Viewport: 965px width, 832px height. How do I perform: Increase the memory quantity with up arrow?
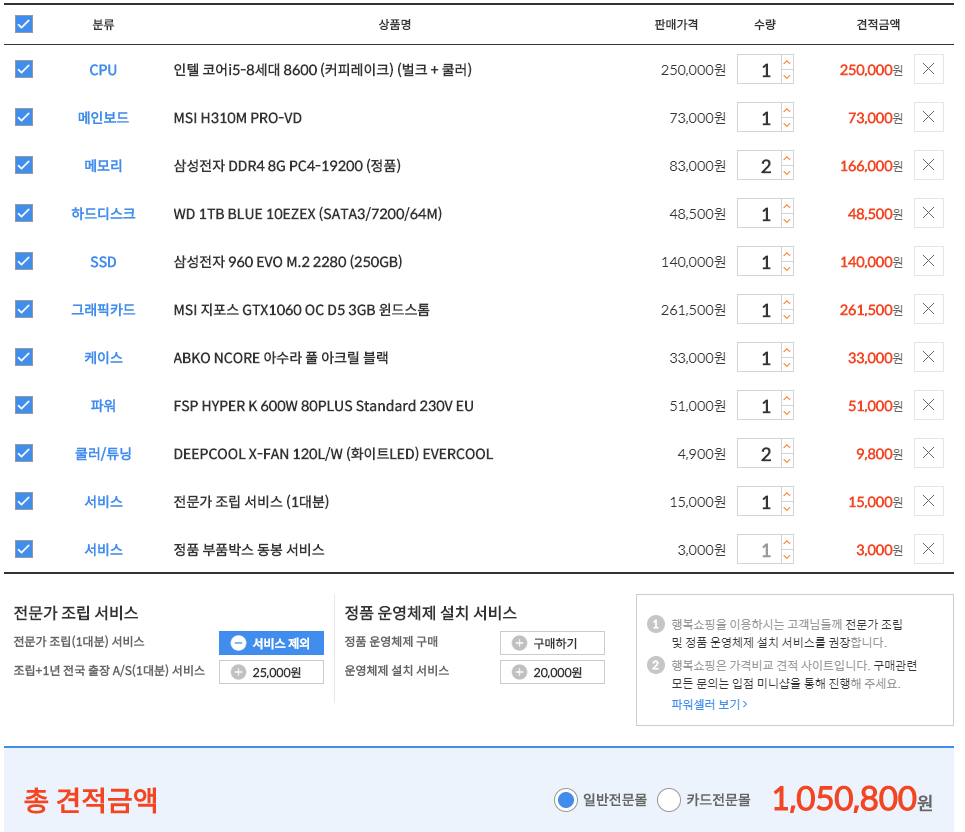point(787,159)
